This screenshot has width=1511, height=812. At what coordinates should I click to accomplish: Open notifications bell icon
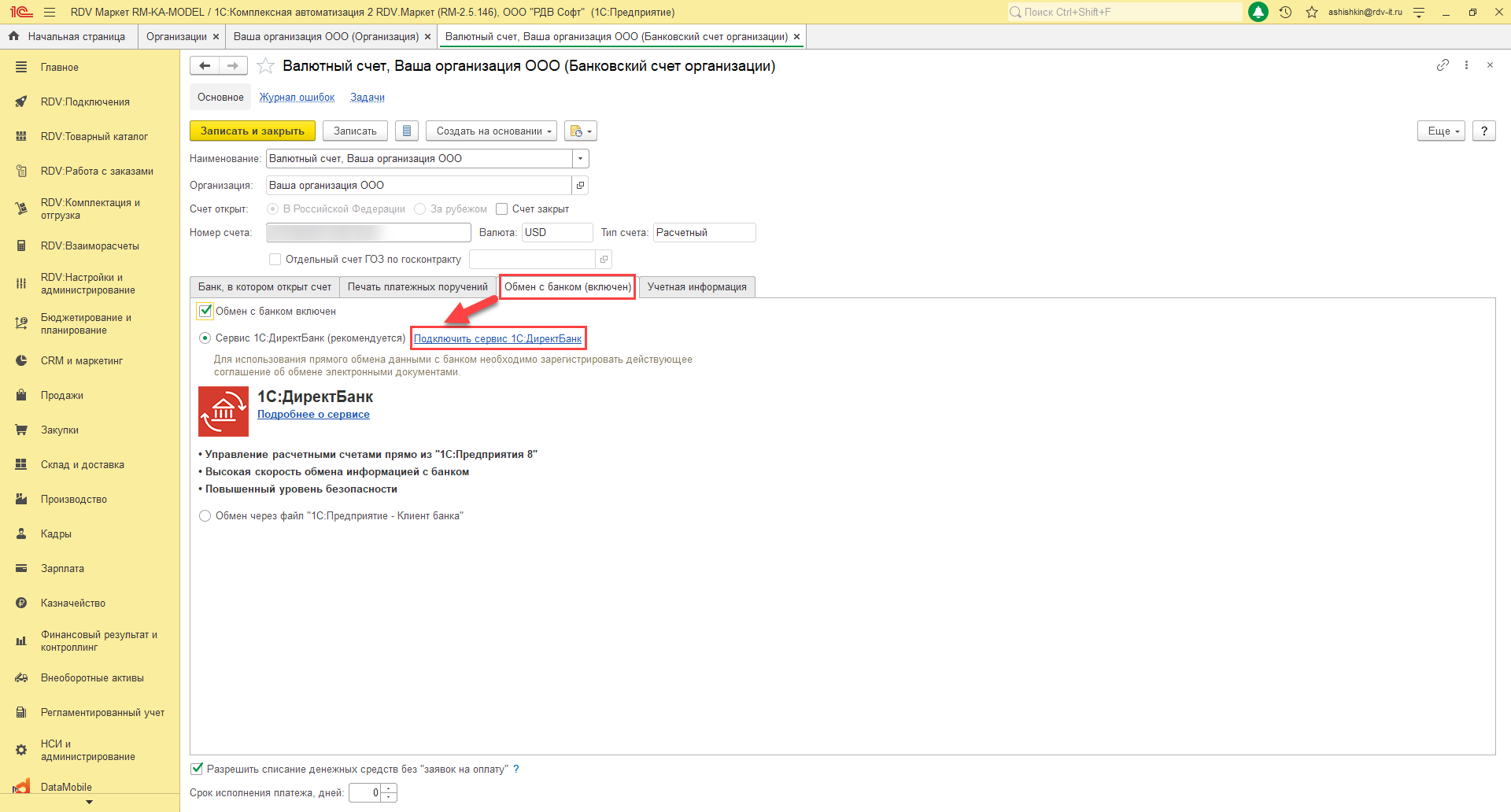(x=1258, y=12)
